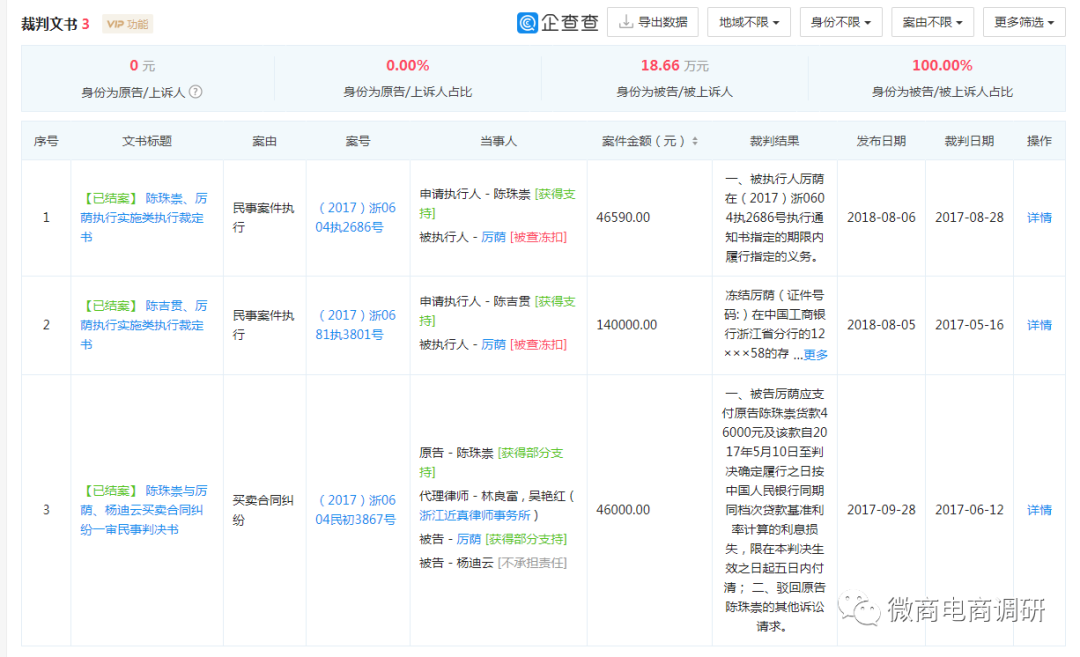This screenshot has width=1080, height=657.
Task: Open 详情 for the third case
Action: click(1039, 509)
